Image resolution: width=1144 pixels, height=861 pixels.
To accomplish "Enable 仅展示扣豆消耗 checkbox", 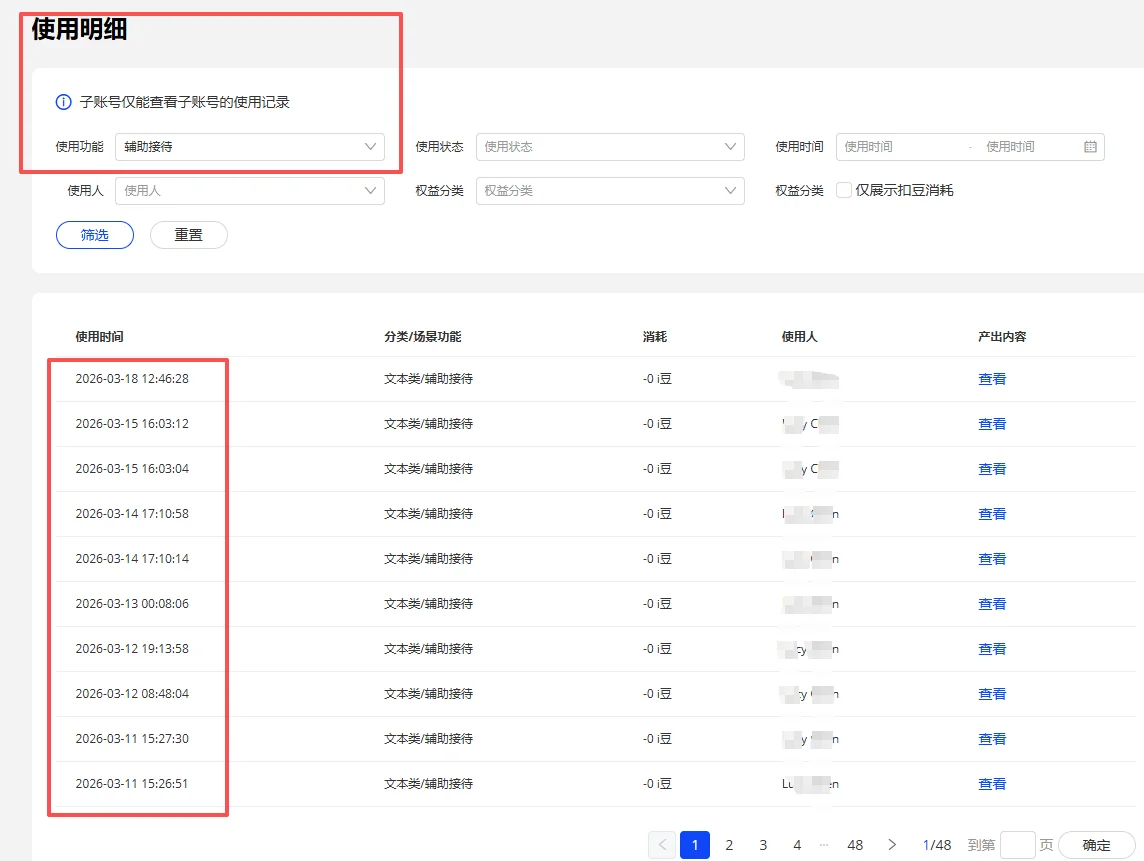I will click(x=843, y=190).
